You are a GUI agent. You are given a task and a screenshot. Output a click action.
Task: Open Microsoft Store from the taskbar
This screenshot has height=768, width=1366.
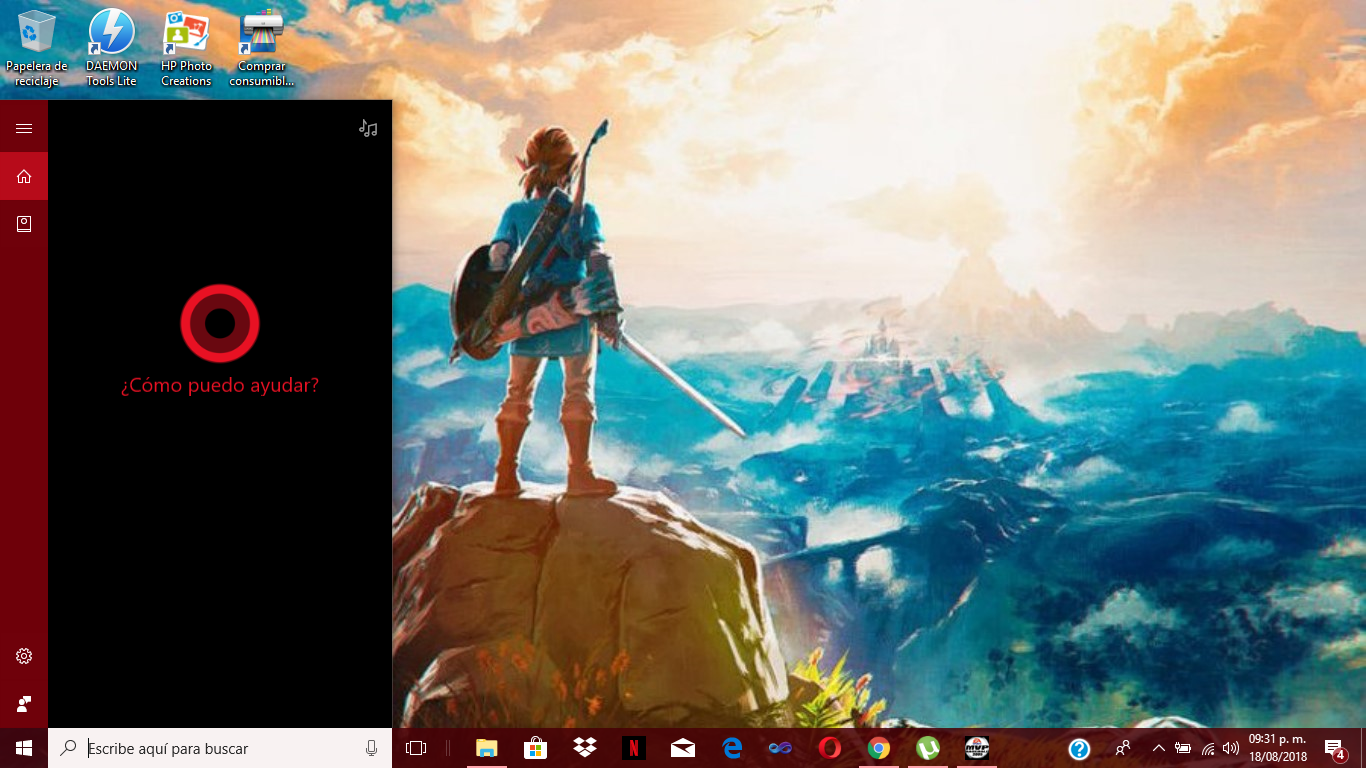point(536,748)
